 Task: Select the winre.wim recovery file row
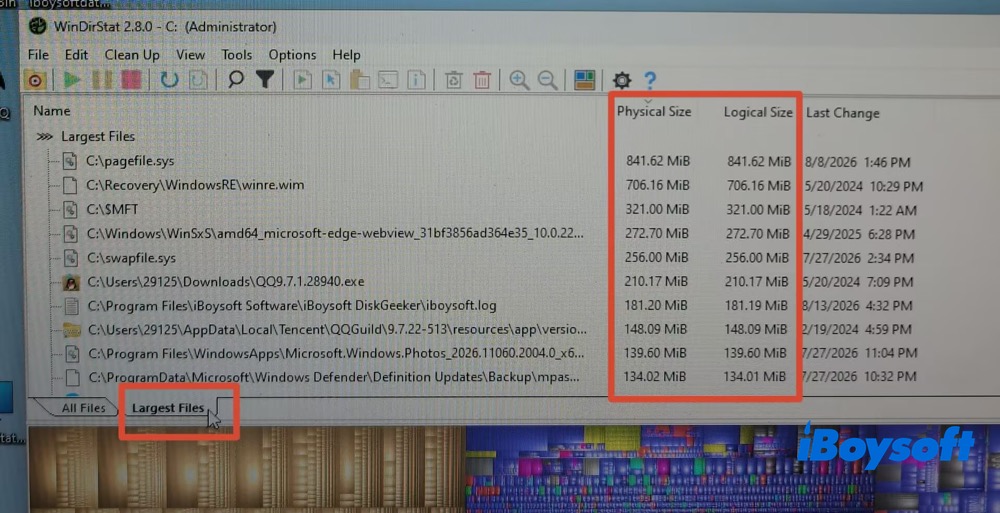[x=195, y=185]
